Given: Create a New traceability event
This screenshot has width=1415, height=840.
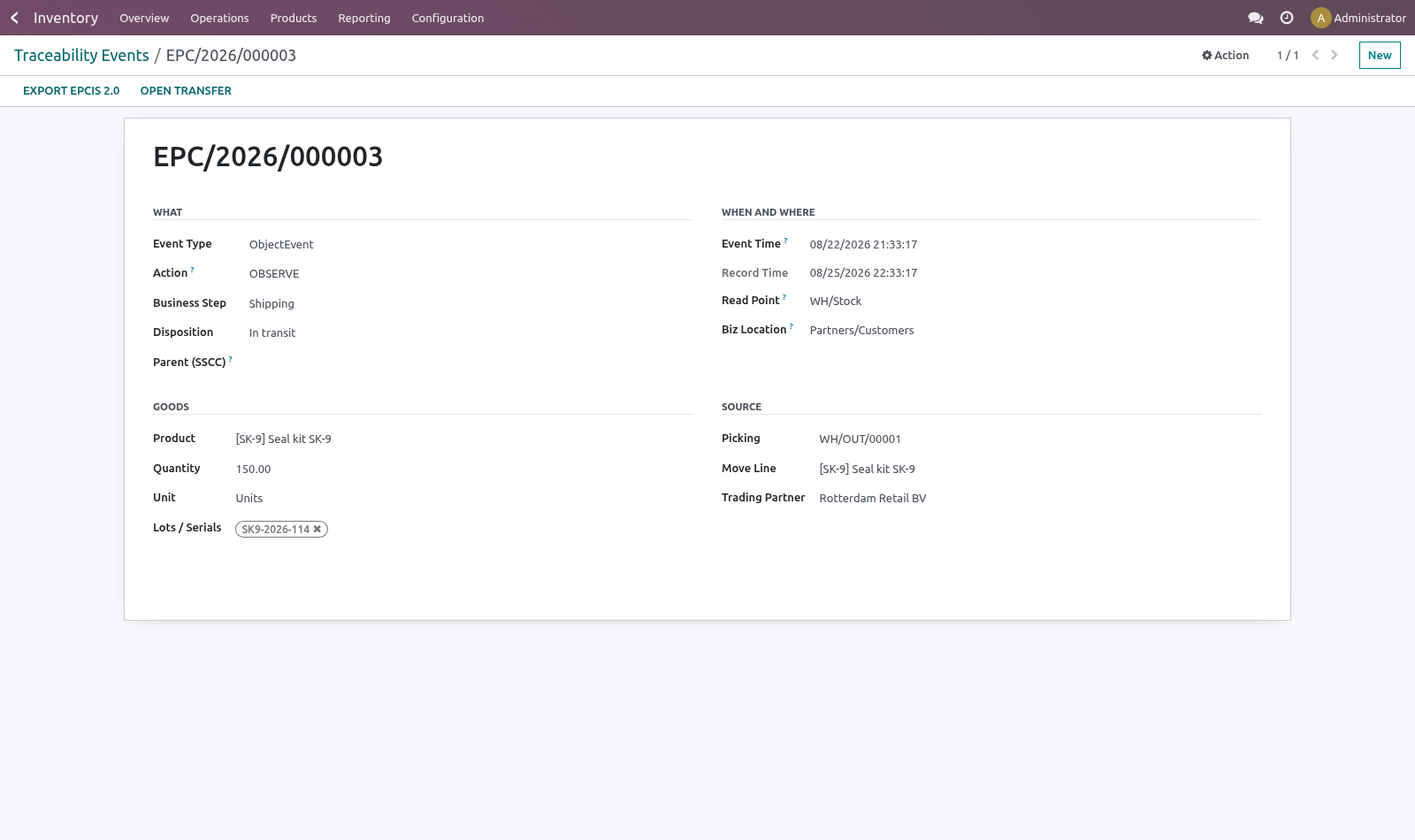Looking at the screenshot, I should pos(1380,55).
